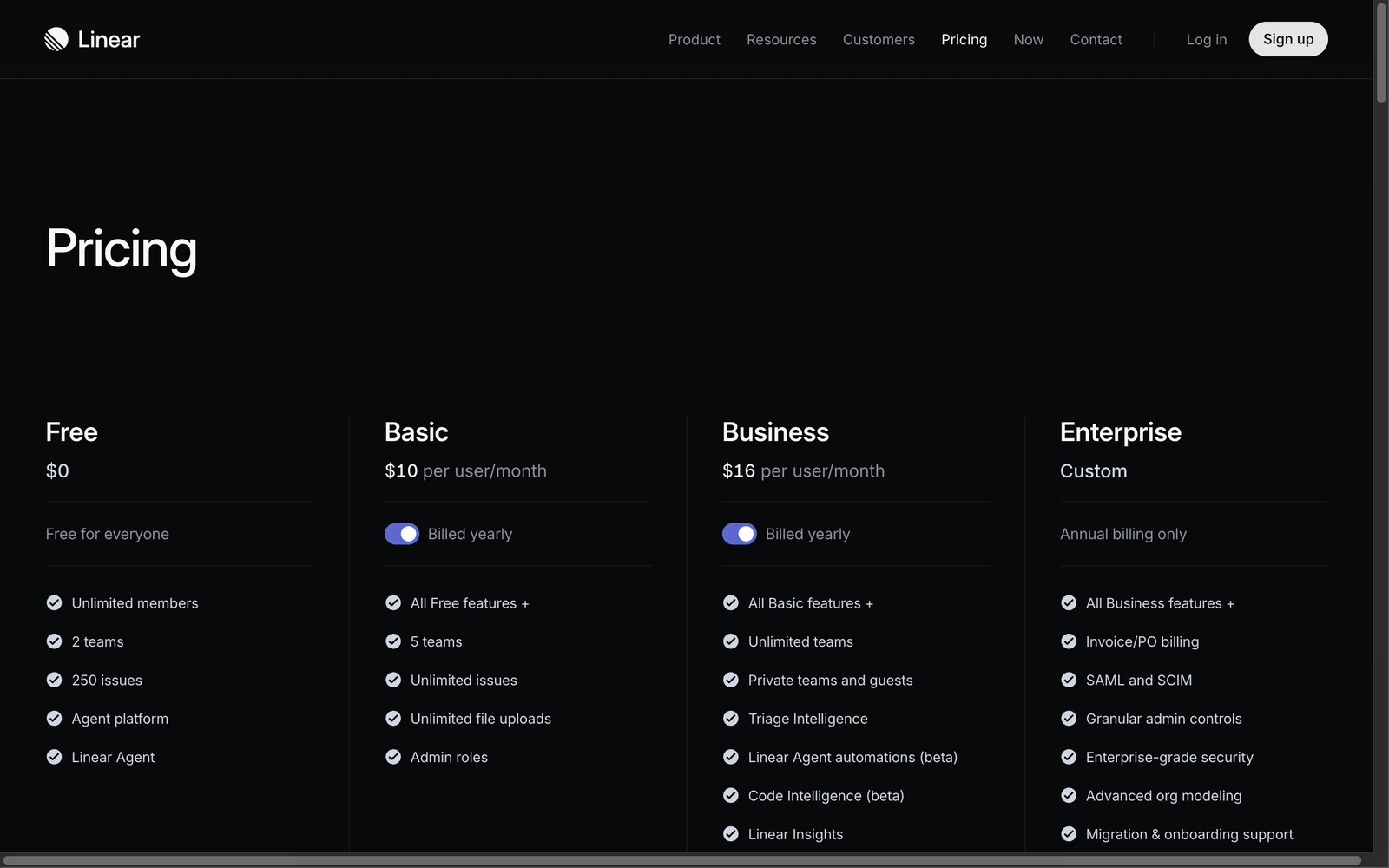Image resolution: width=1389 pixels, height=868 pixels.
Task: Click the checkmark beside All Business features +
Action: (x=1069, y=602)
